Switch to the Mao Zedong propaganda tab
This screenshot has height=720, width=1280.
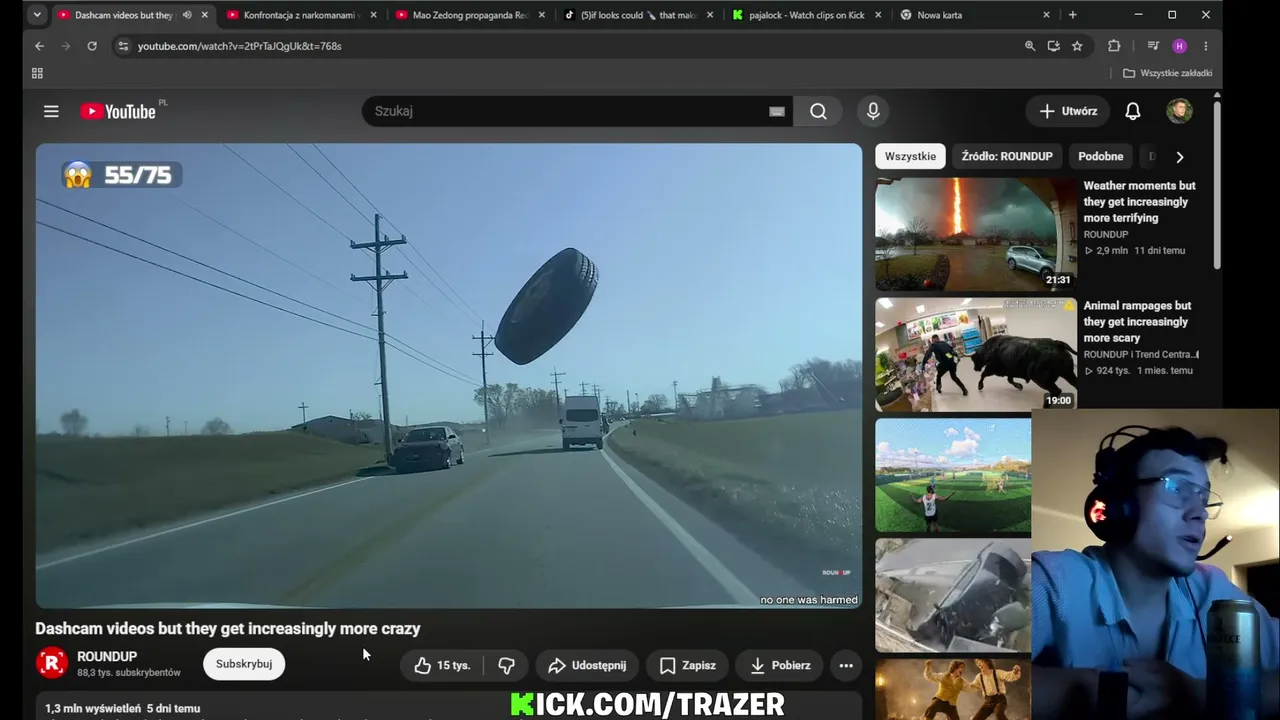coord(471,15)
